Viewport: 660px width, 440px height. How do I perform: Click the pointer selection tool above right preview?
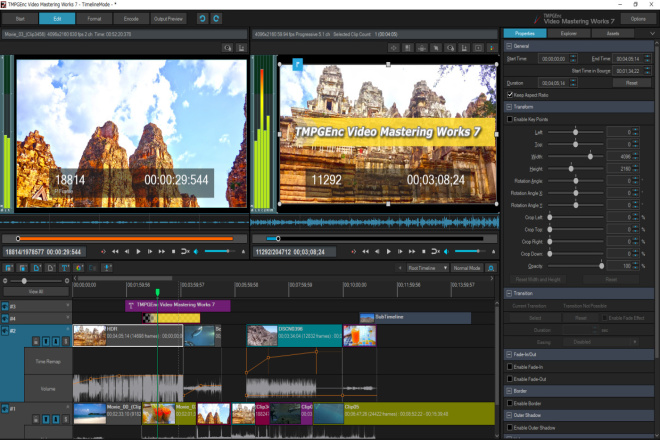pyautogui.click(x=436, y=48)
